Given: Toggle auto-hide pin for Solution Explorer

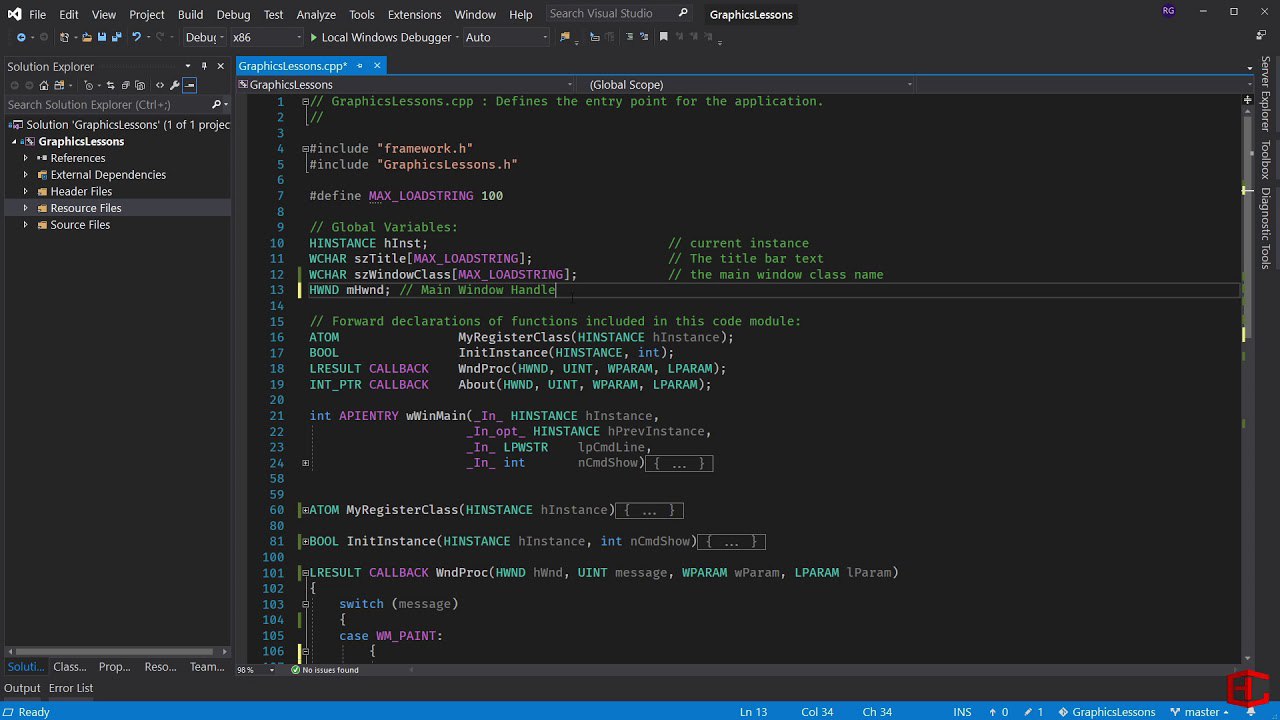Looking at the screenshot, I should click(x=204, y=66).
